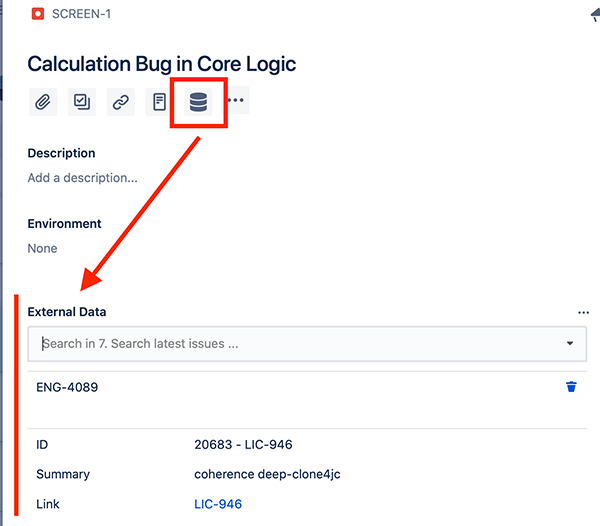Delete ENG-4089 with the trash icon
This screenshot has width=600, height=526.
click(x=571, y=387)
